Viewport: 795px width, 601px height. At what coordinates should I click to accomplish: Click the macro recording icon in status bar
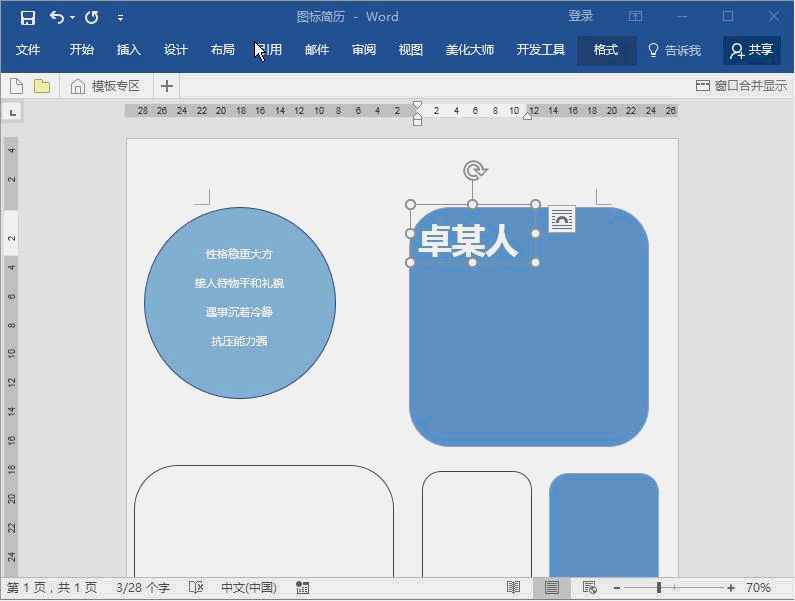pos(303,588)
